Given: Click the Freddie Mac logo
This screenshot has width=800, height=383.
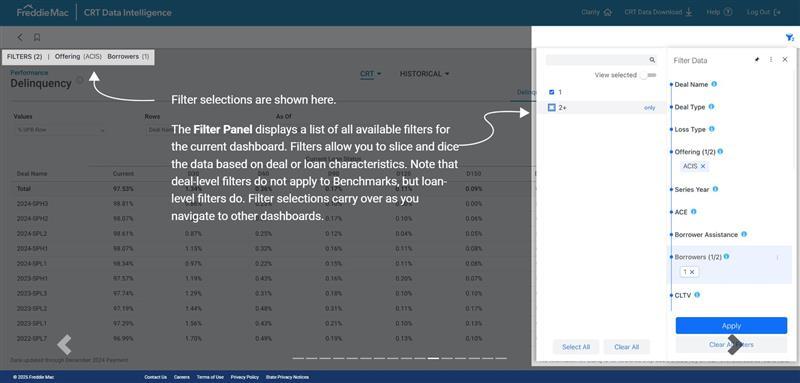Looking at the screenshot, I should tap(43, 12).
